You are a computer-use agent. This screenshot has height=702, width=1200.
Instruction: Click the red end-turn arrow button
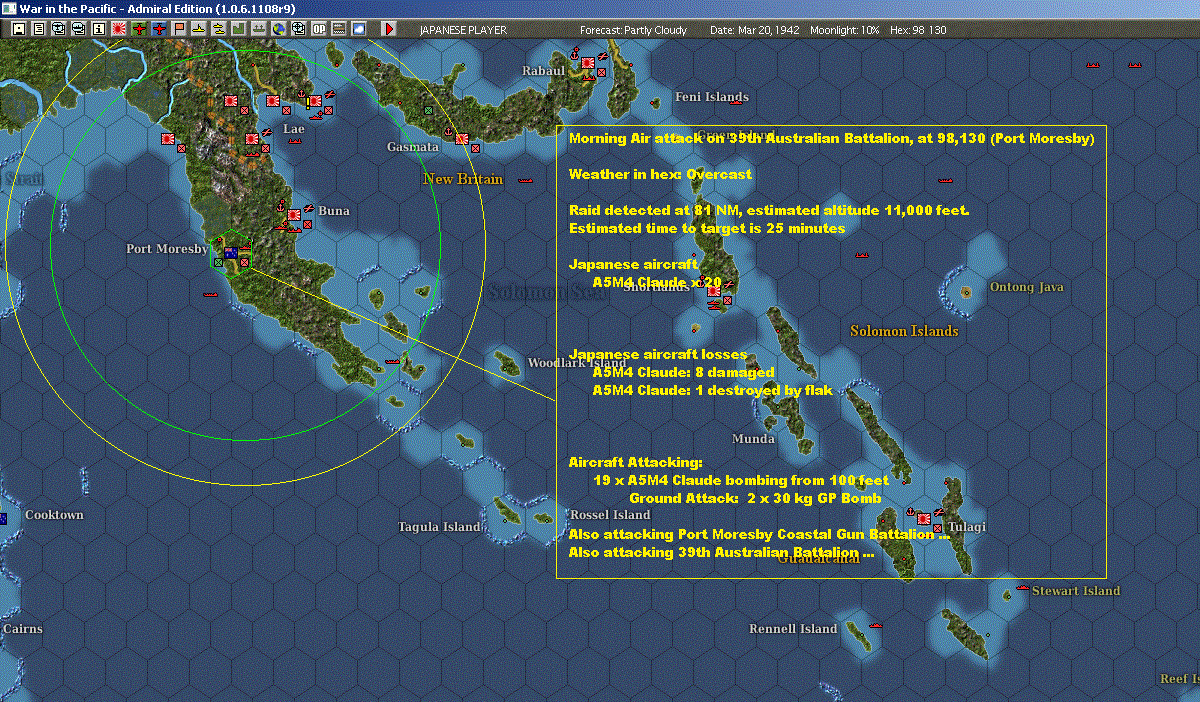389,29
